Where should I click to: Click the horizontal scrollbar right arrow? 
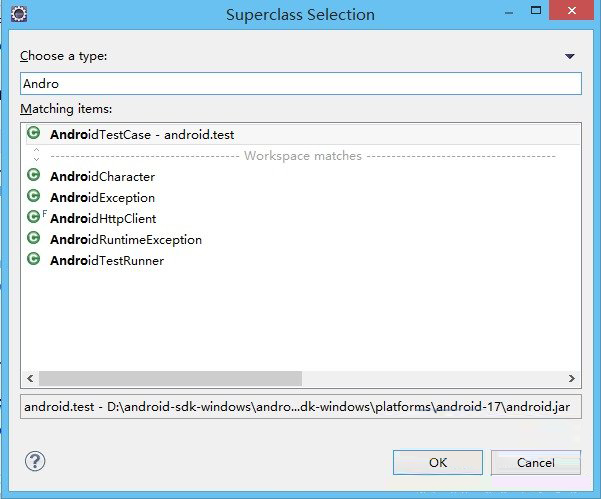click(x=571, y=379)
